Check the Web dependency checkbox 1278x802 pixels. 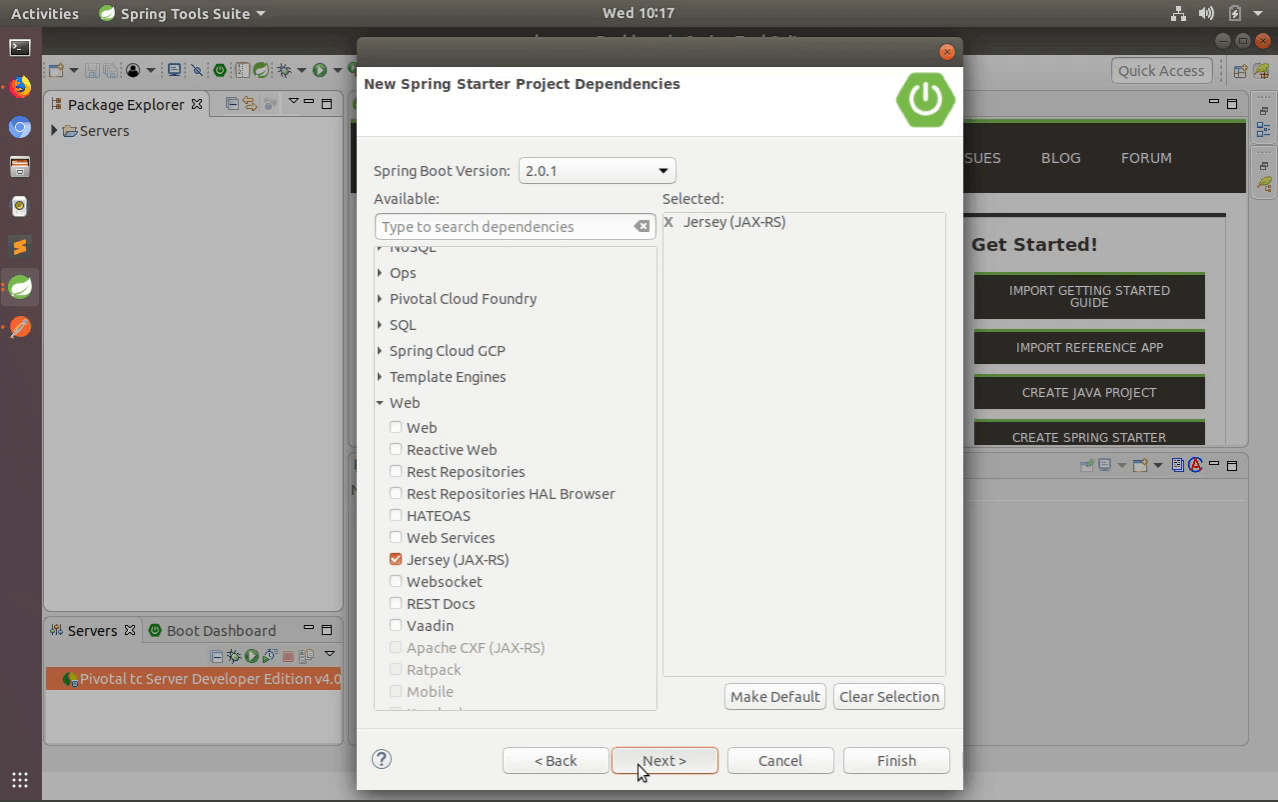coord(396,427)
